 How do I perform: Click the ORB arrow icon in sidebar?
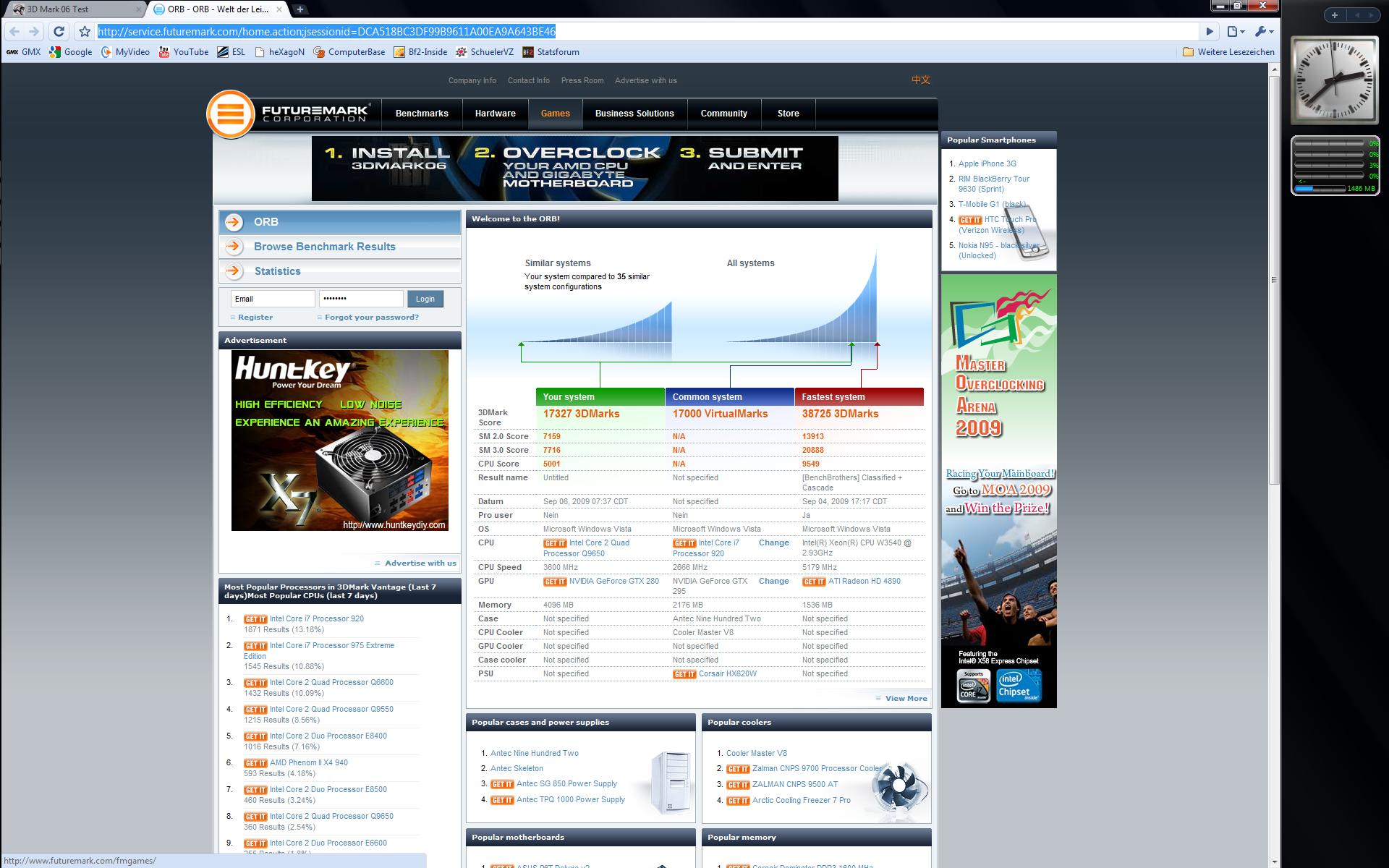pyautogui.click(x=234, y=222)
